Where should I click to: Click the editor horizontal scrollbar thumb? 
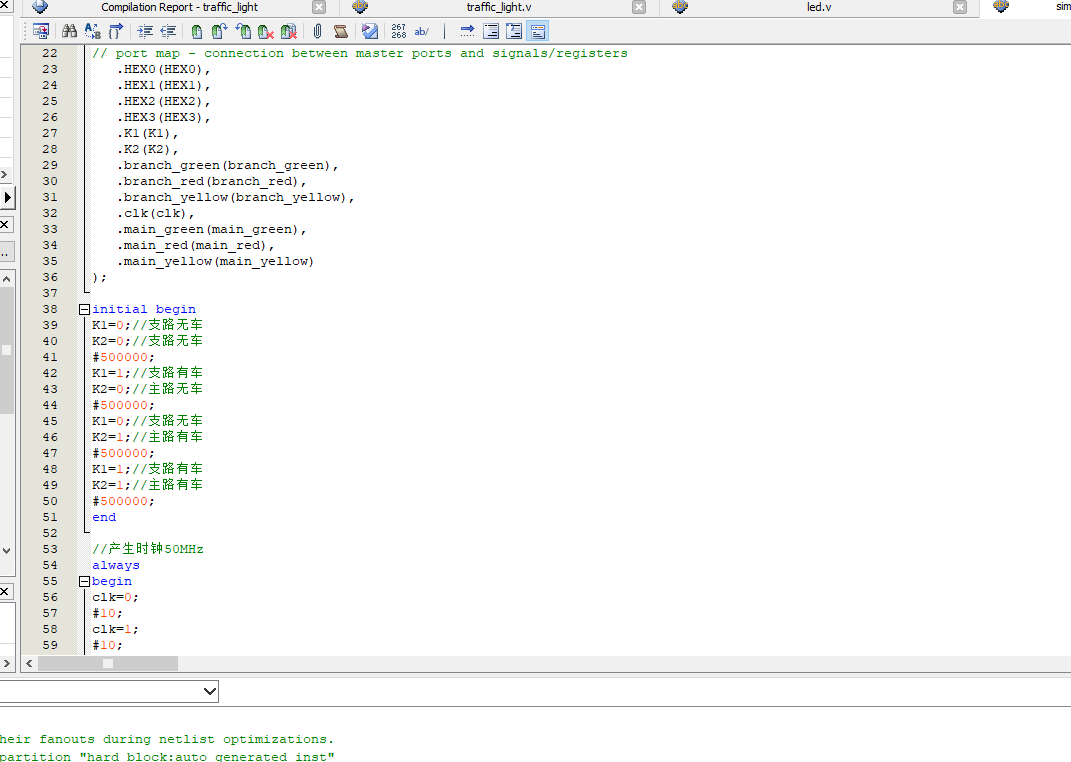click(108, 664)
